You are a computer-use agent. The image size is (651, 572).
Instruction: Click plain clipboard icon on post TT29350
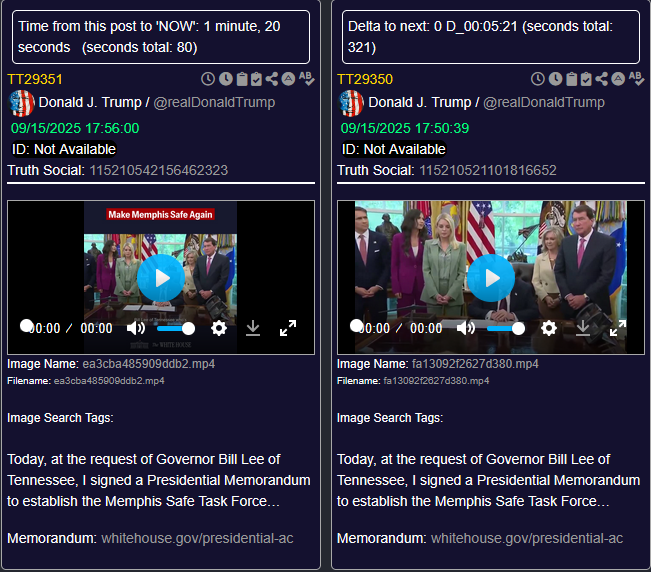pos(571,79)
